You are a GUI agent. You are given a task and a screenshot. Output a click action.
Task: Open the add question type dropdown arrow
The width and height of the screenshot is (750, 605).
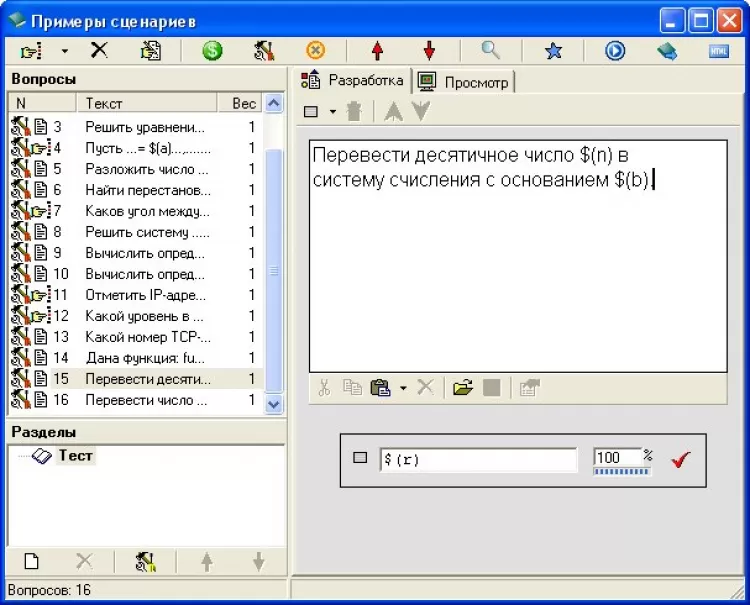(x=65, y=51)
